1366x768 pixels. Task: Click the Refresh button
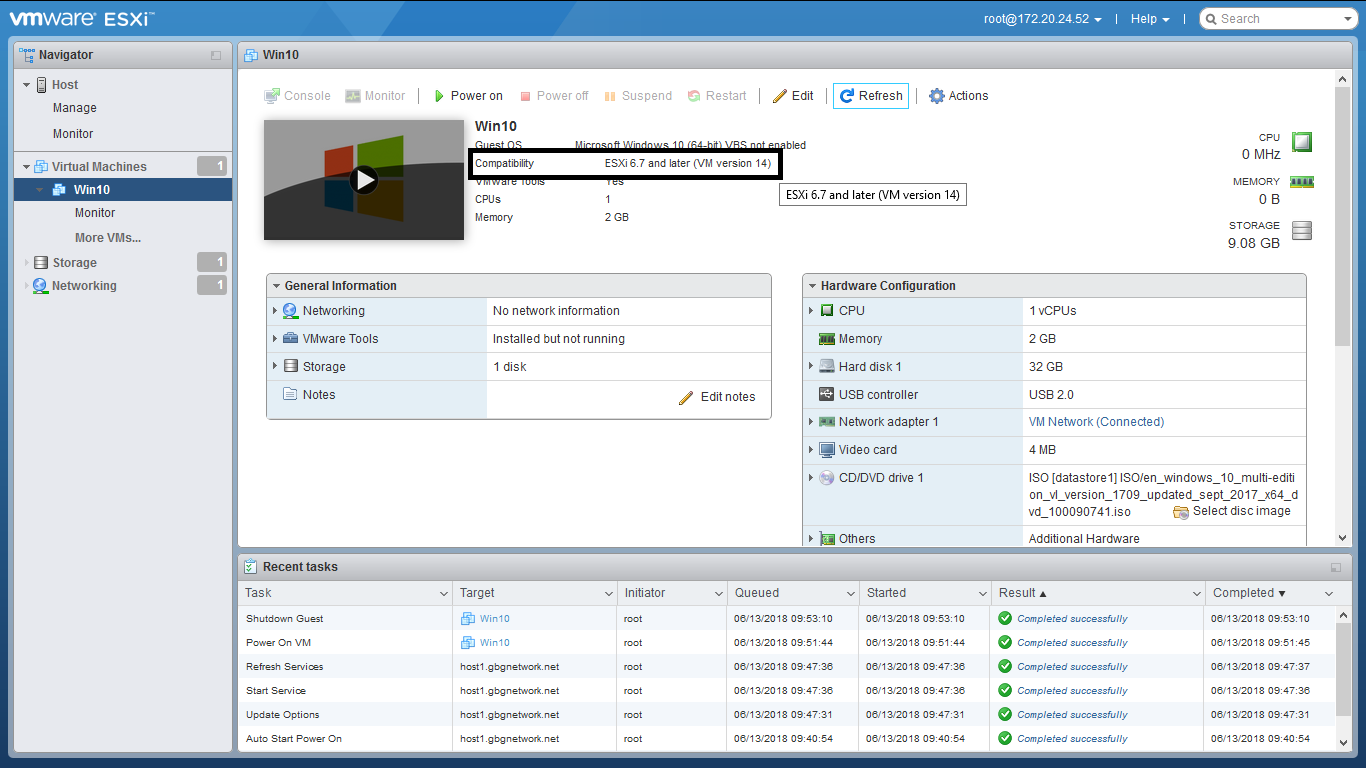[870, 96]
